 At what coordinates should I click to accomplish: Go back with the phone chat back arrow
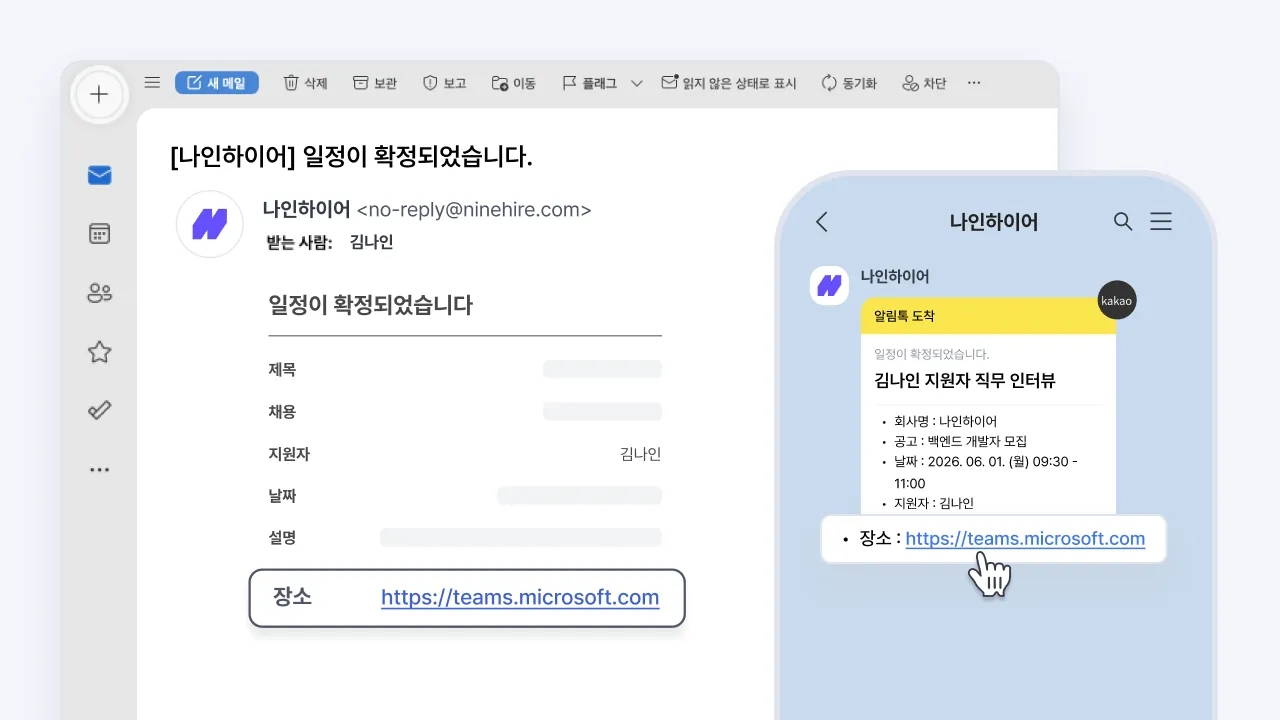pyautogui.click(x=822, y=222)
